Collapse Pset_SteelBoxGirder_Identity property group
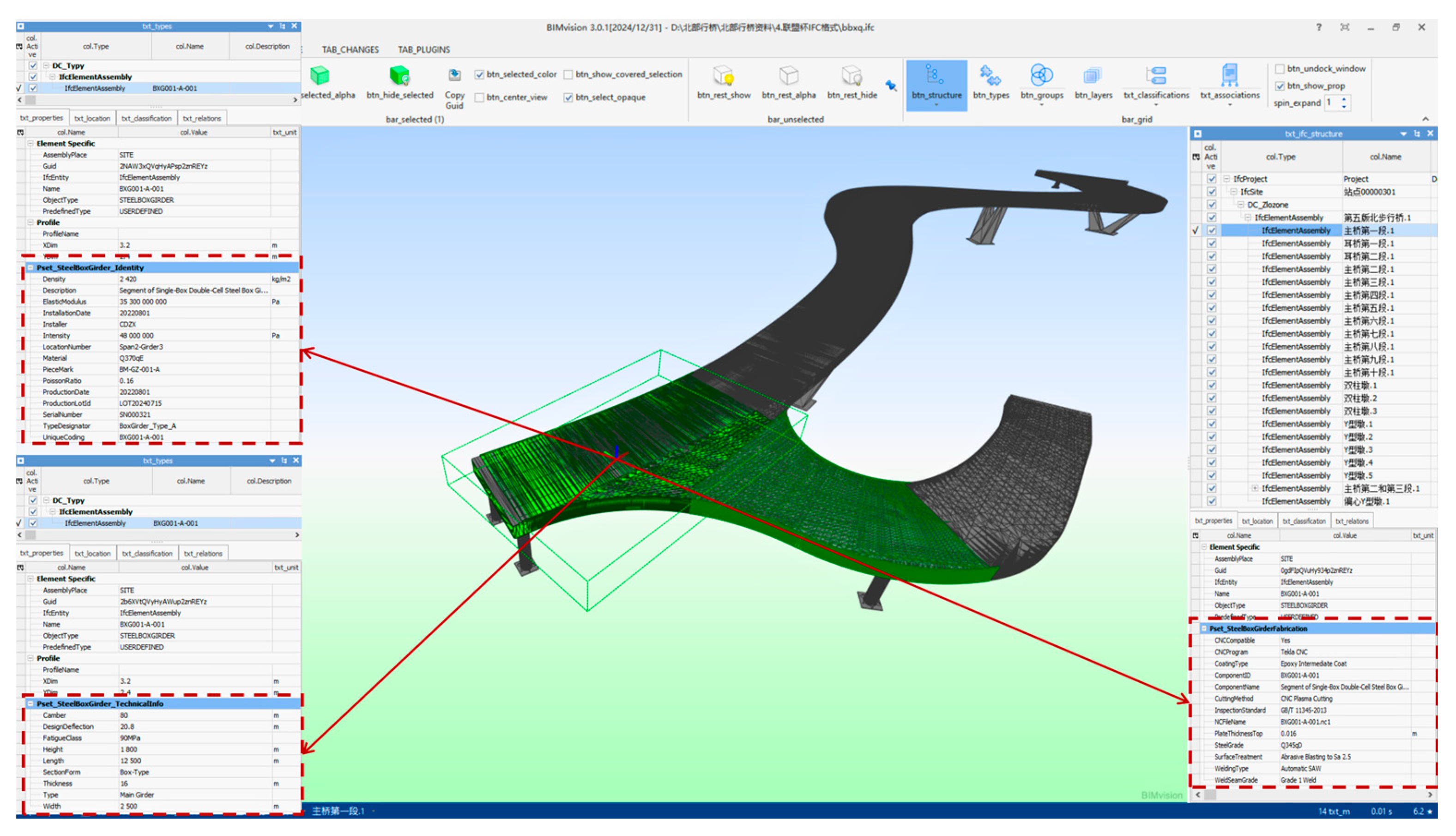The image size is (1456, 836). point(30,268)
